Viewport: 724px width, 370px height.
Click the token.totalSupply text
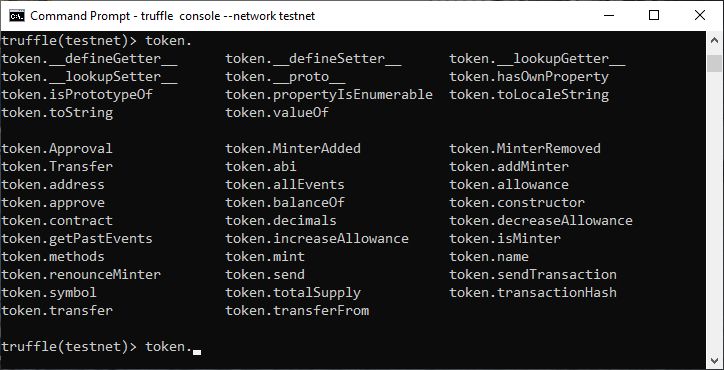click(x=293, y=292)
